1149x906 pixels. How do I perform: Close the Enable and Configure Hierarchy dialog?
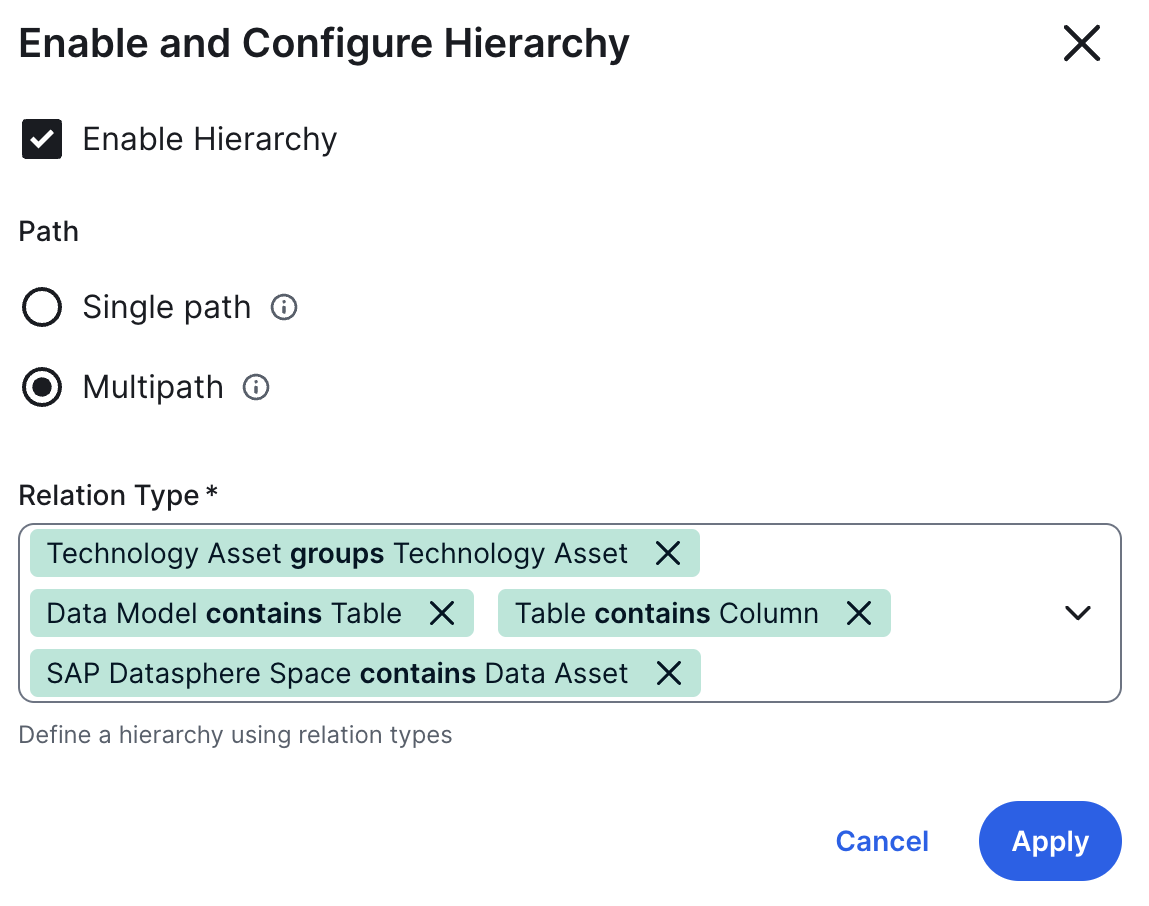tap(1081, 45)
